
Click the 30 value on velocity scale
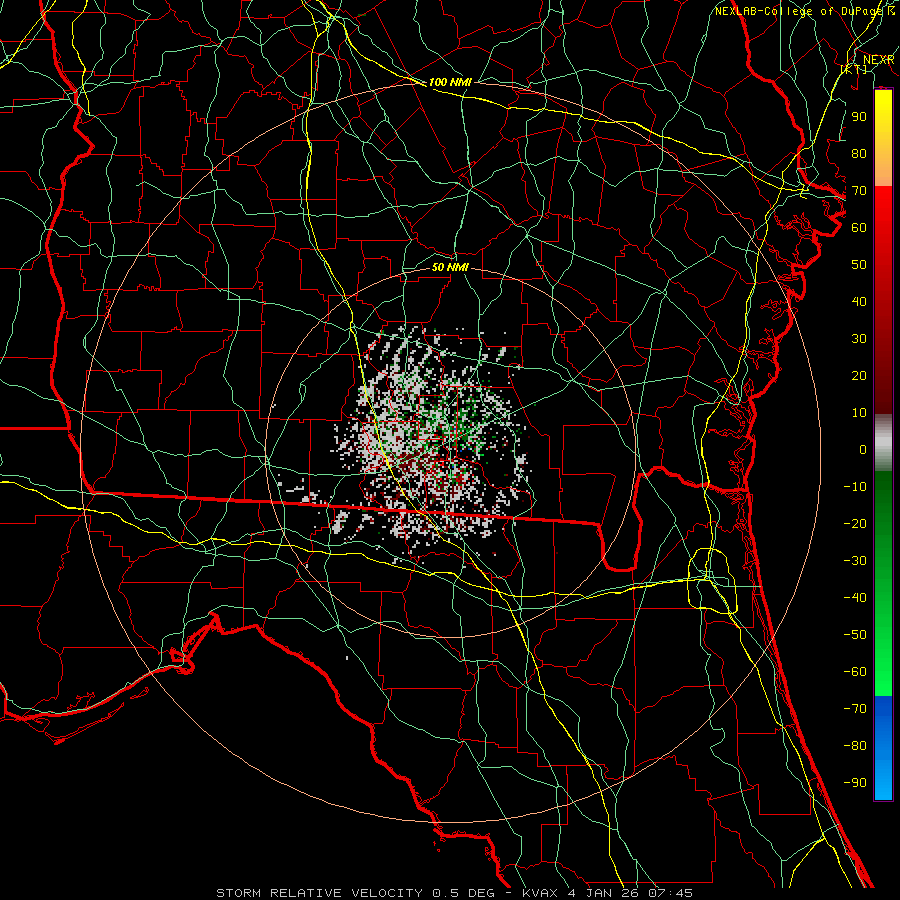(859, 339)
